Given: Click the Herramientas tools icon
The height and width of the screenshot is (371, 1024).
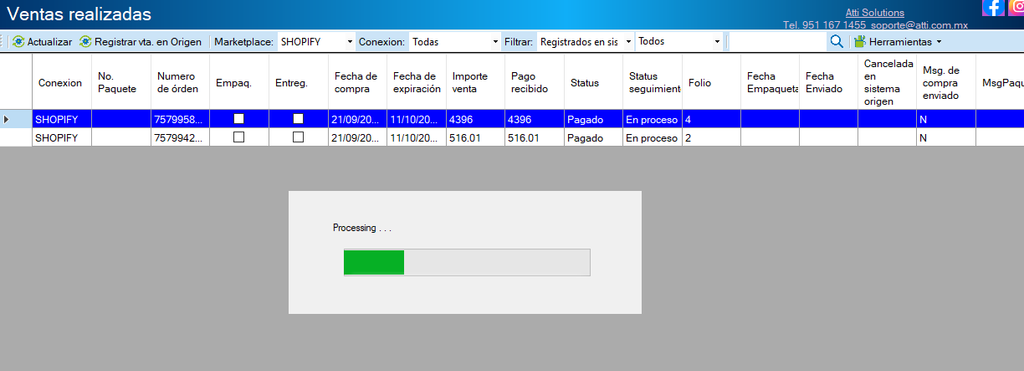Looking at the screenshot, I should pyautogui.click(x=860, y=42).
